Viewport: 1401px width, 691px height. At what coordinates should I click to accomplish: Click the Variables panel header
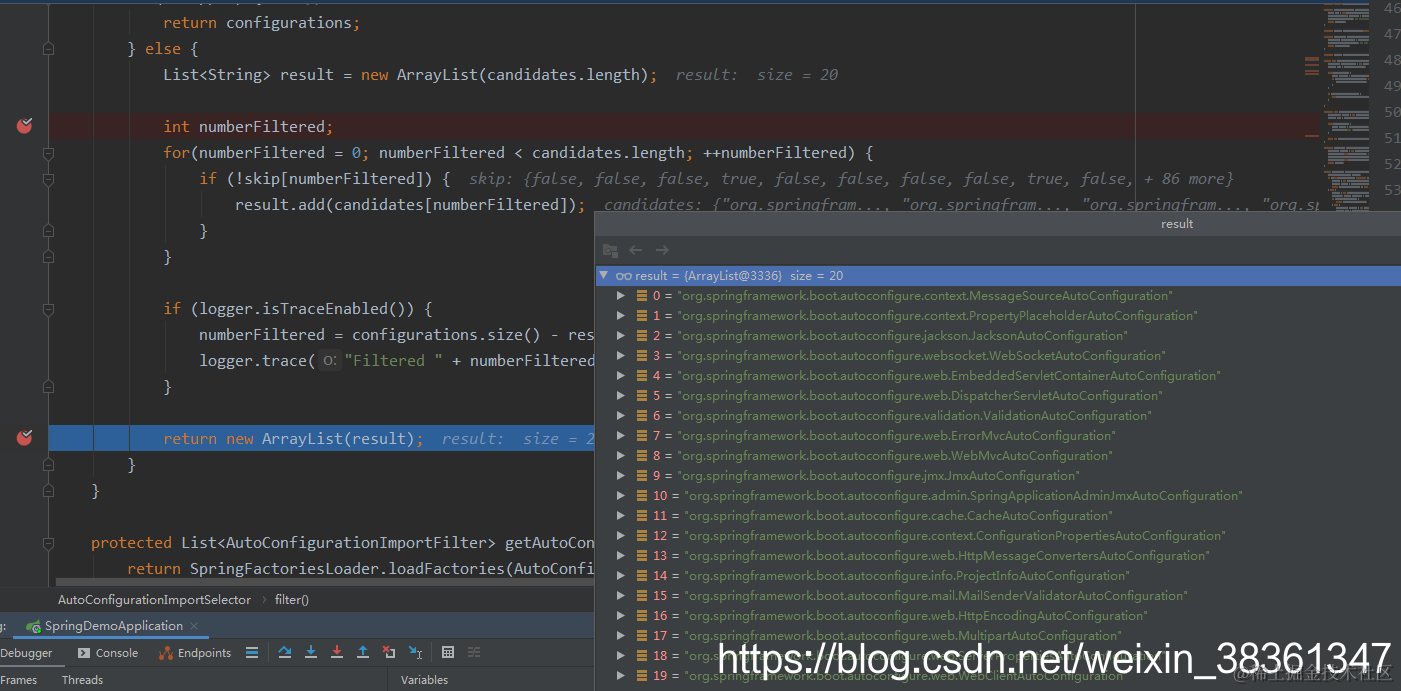point(424,680)
